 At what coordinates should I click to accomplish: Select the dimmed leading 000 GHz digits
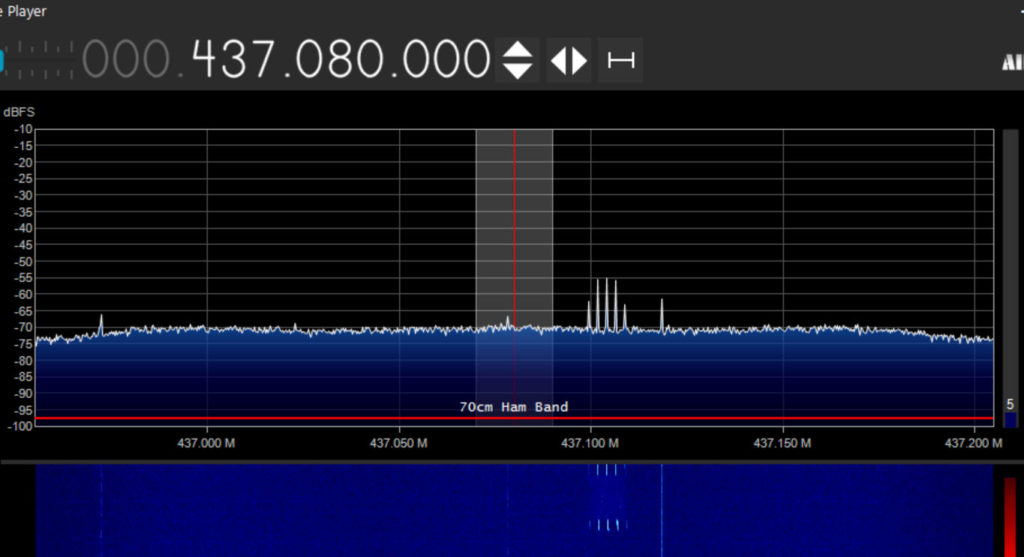click(x=125, y=60)
